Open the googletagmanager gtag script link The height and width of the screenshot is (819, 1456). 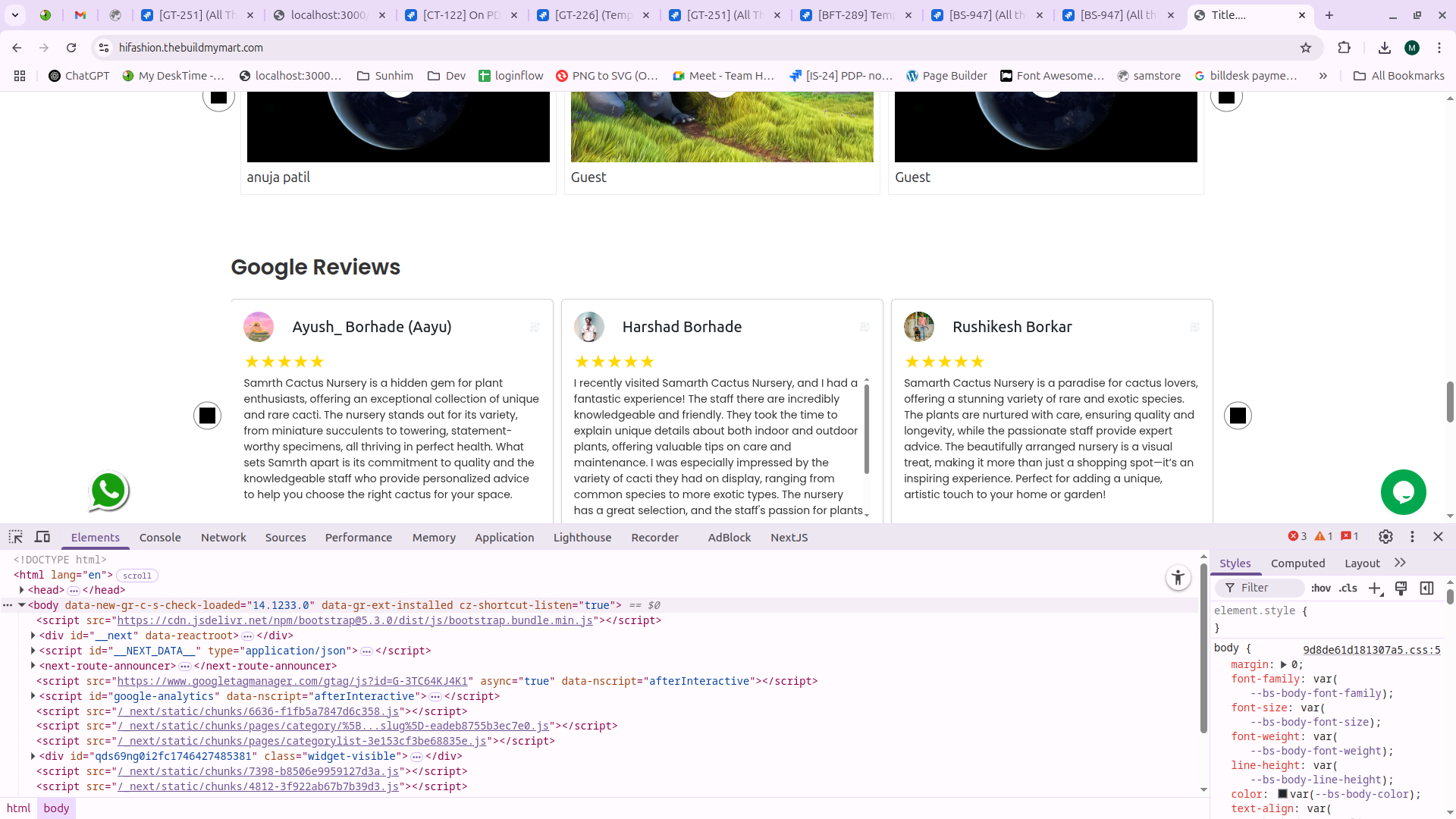click(x=293, y=681)
